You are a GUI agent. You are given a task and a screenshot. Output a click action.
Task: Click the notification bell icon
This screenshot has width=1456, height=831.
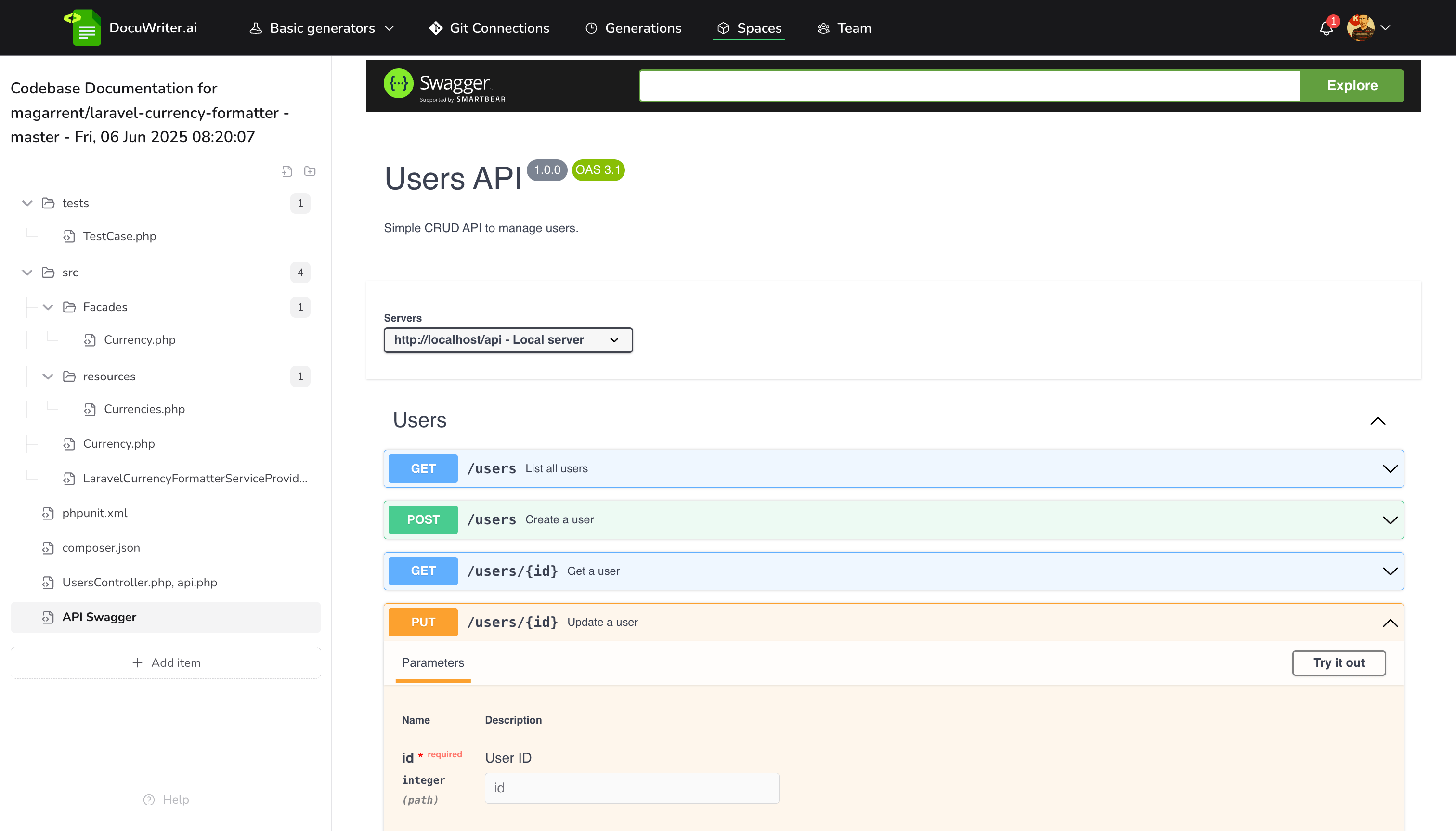pos(1326,28)
